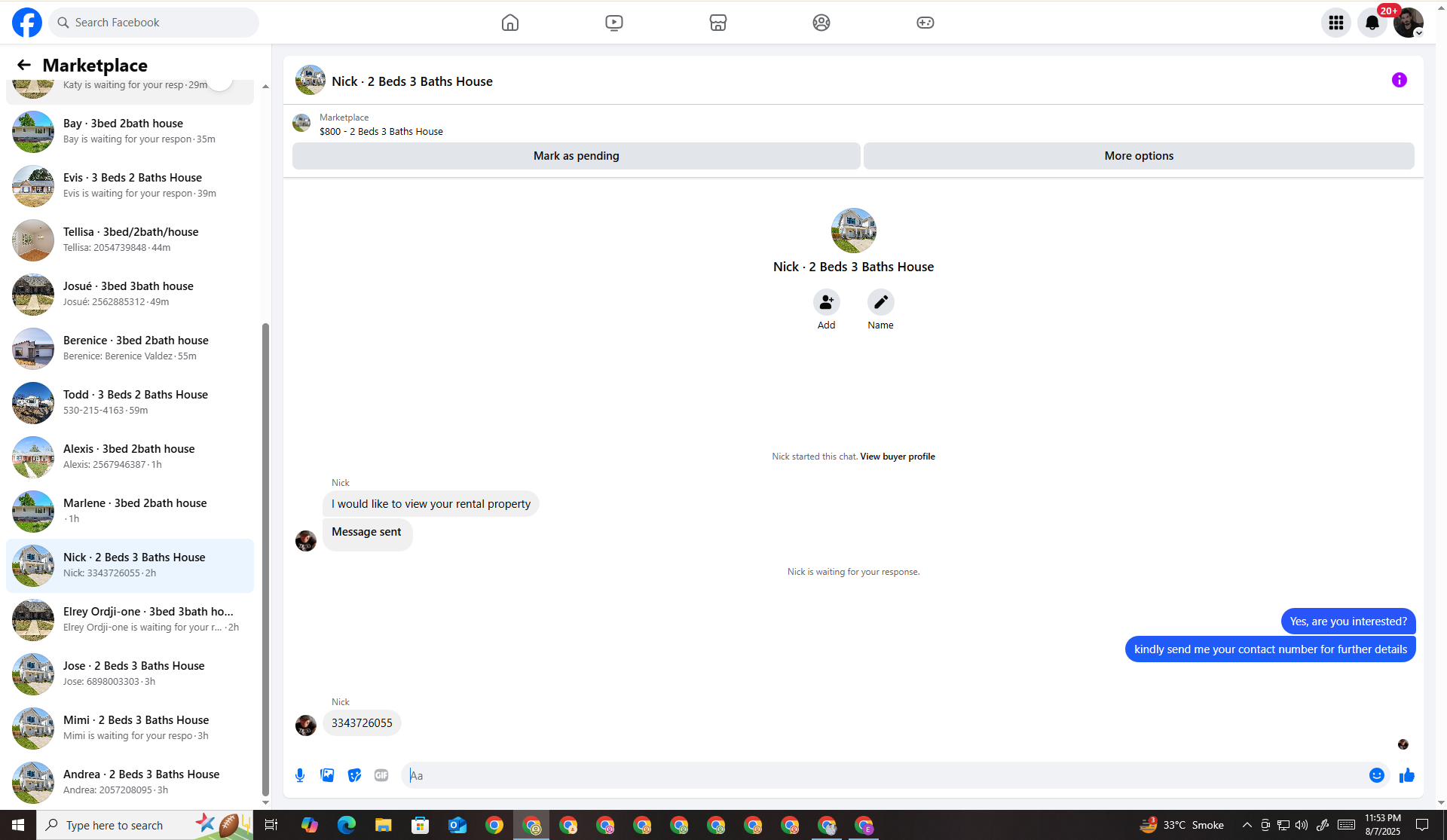Open the GIF picker
The image size is (1447, 840).
pyautogui.click(x=381, y=775)
